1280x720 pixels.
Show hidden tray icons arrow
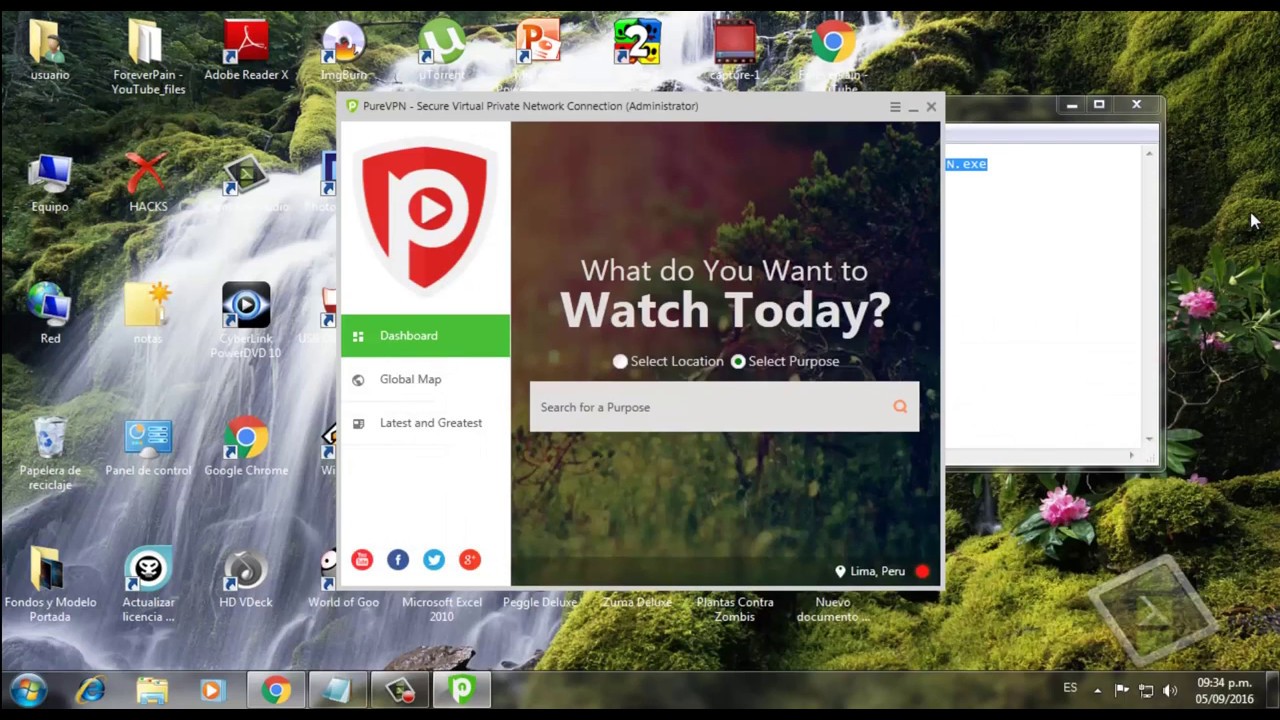coord(1098,691)
